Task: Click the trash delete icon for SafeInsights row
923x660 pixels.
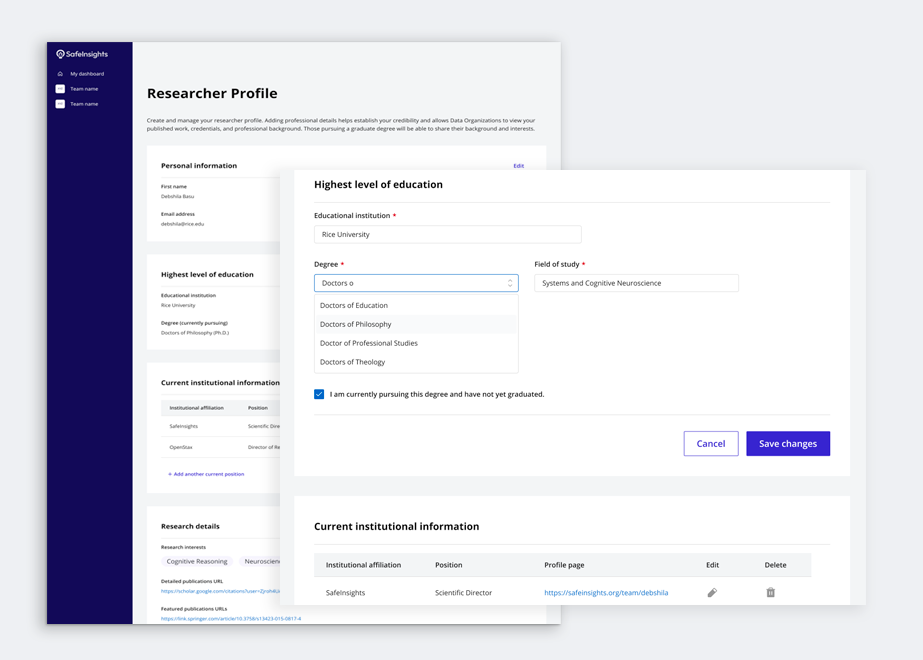Action: [x=771, y=592]
